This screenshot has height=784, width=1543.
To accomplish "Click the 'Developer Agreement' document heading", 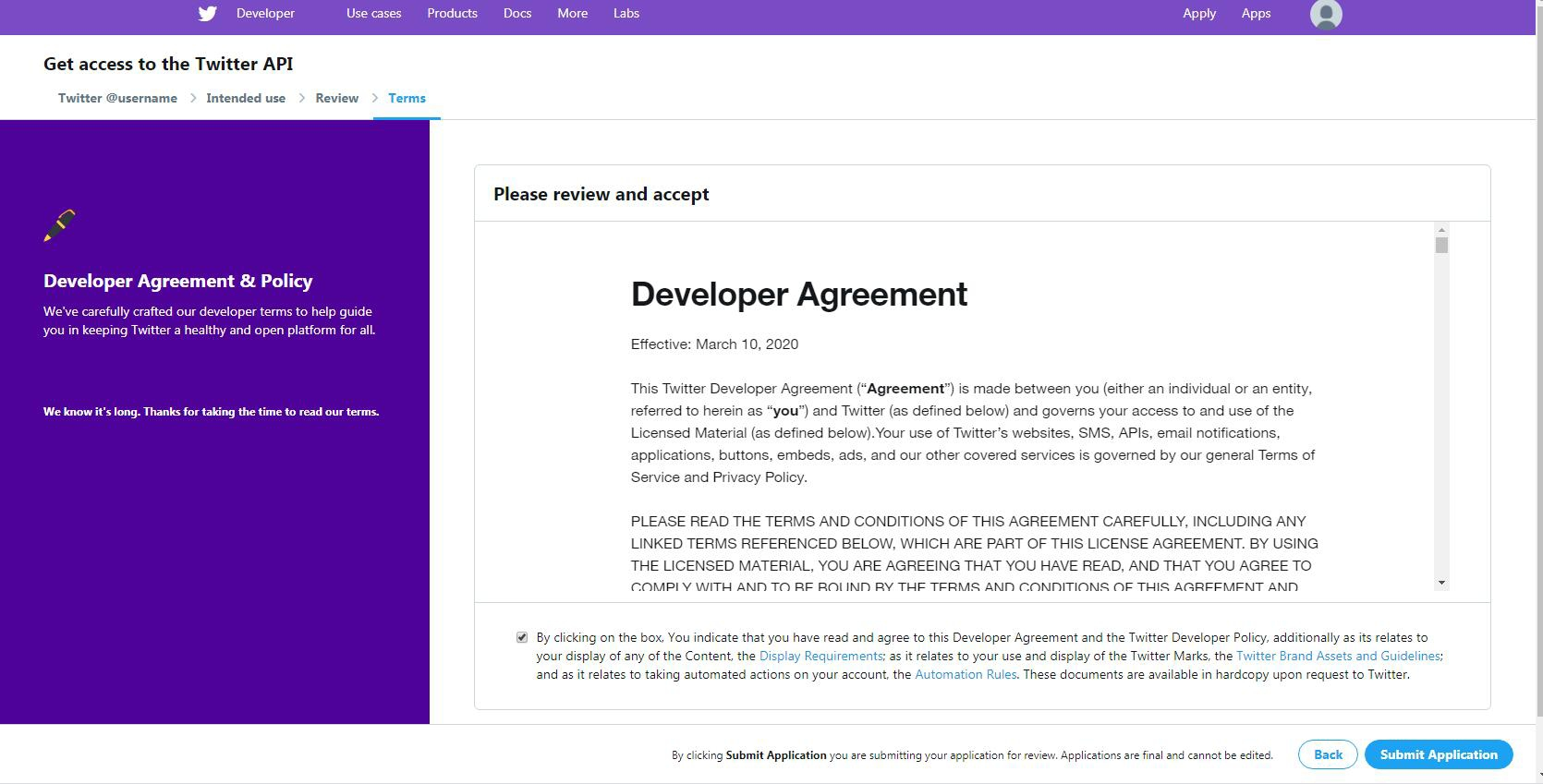I will coord(799,294).
